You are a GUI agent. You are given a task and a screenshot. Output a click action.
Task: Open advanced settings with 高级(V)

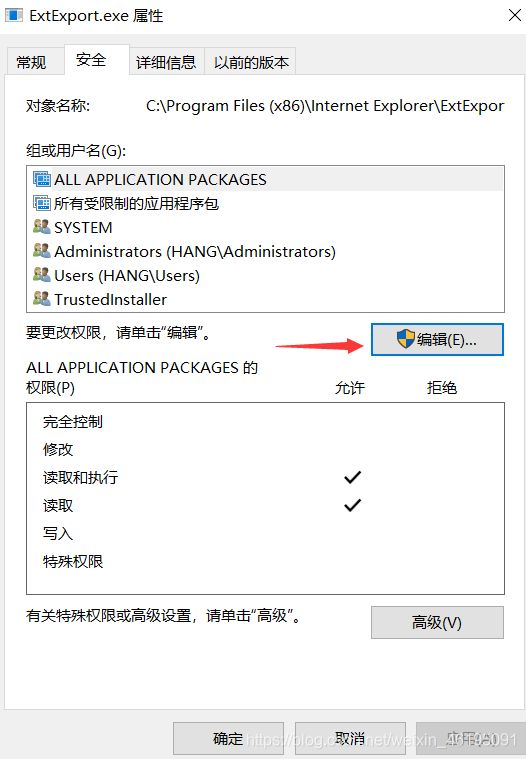pyautogui.click(x=437, y=622)
